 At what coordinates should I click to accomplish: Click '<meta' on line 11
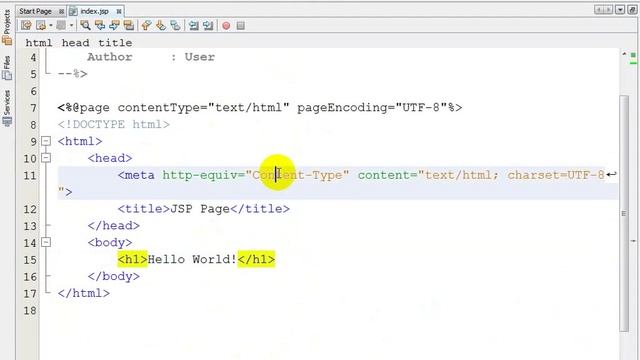[x=136, y=175]
